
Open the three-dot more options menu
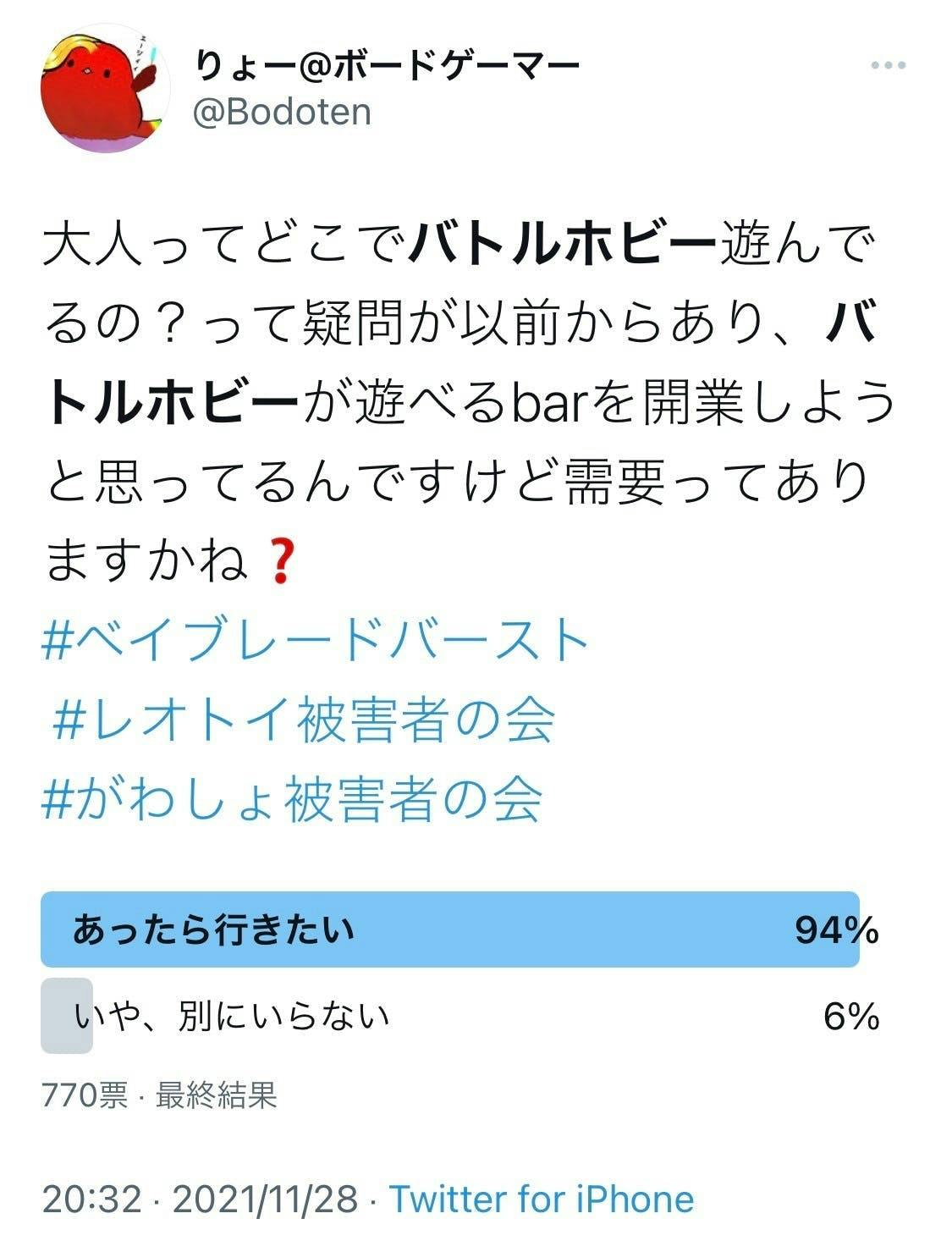tap(889, 66)
